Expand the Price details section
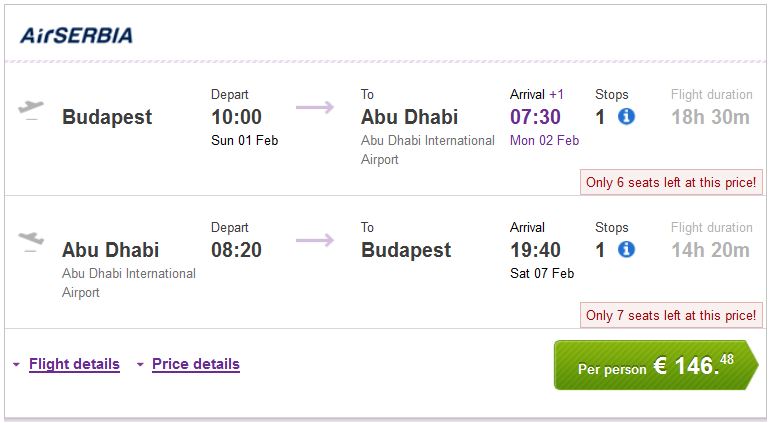This screenshot has height=423, width=770. (195, 364)
